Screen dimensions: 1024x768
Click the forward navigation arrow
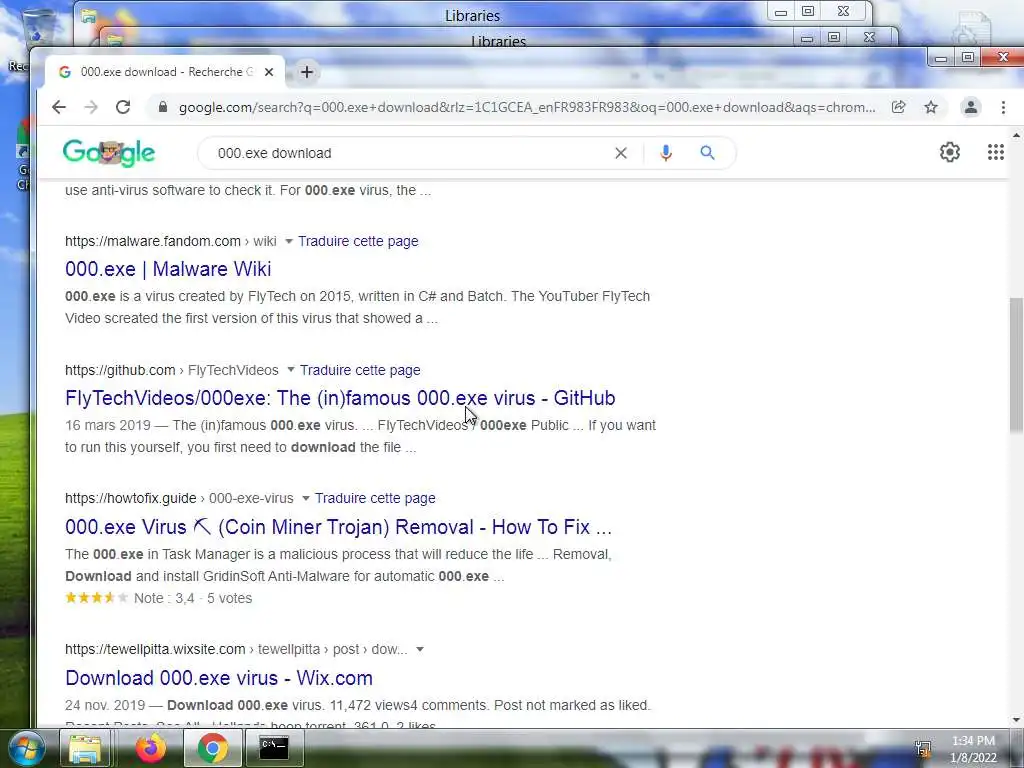point(91,107)
